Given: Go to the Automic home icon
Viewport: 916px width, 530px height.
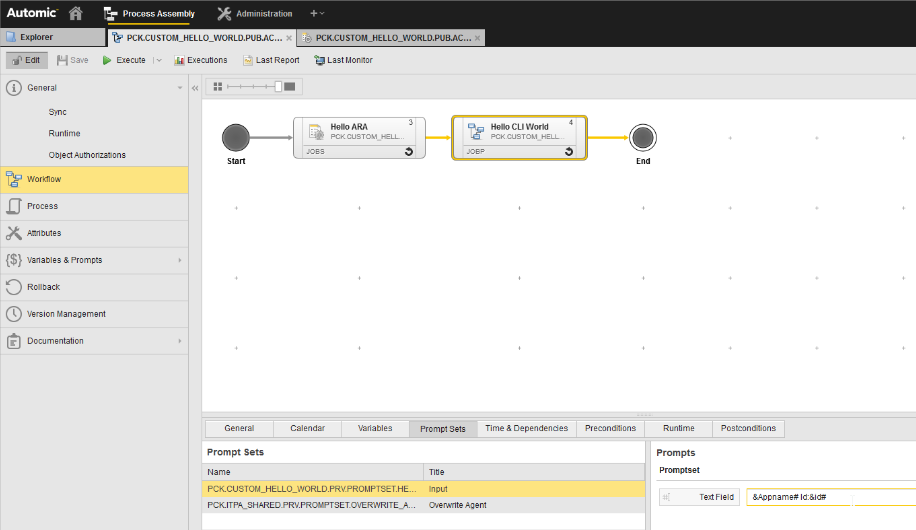Looking at the screenshot, I should pyautogui.click(x=75, y=13).
